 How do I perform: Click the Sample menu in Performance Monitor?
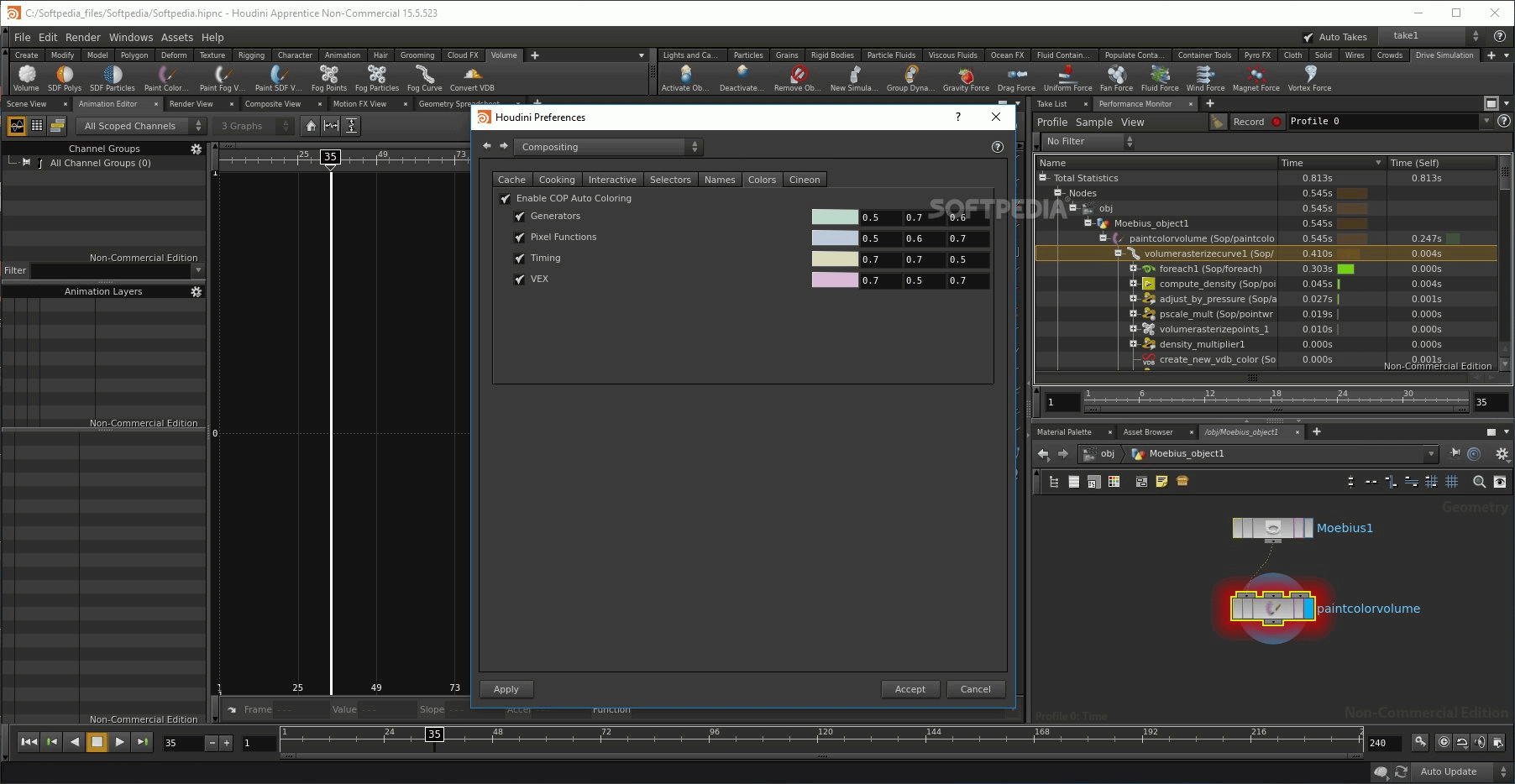(x=1094, y=122)
